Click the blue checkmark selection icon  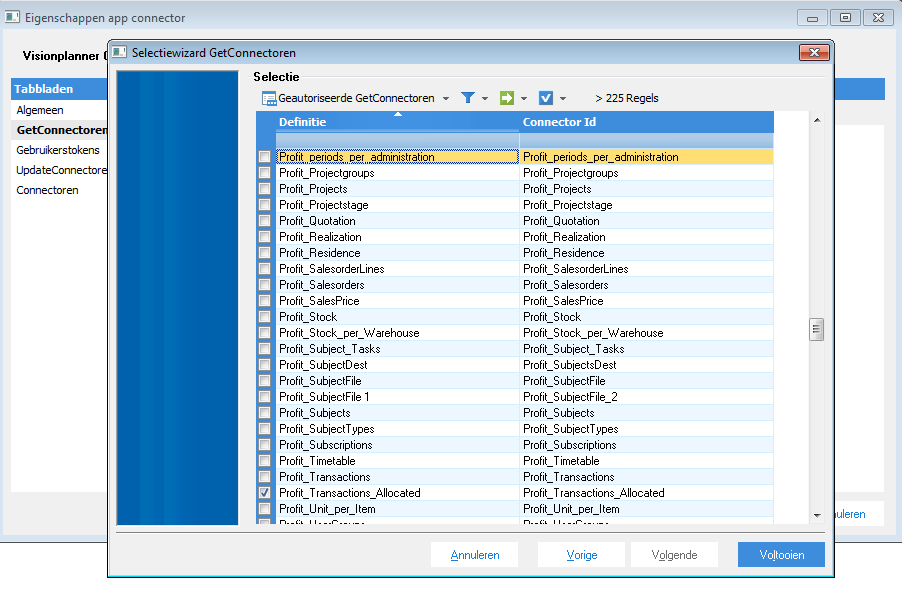(545, 98)
